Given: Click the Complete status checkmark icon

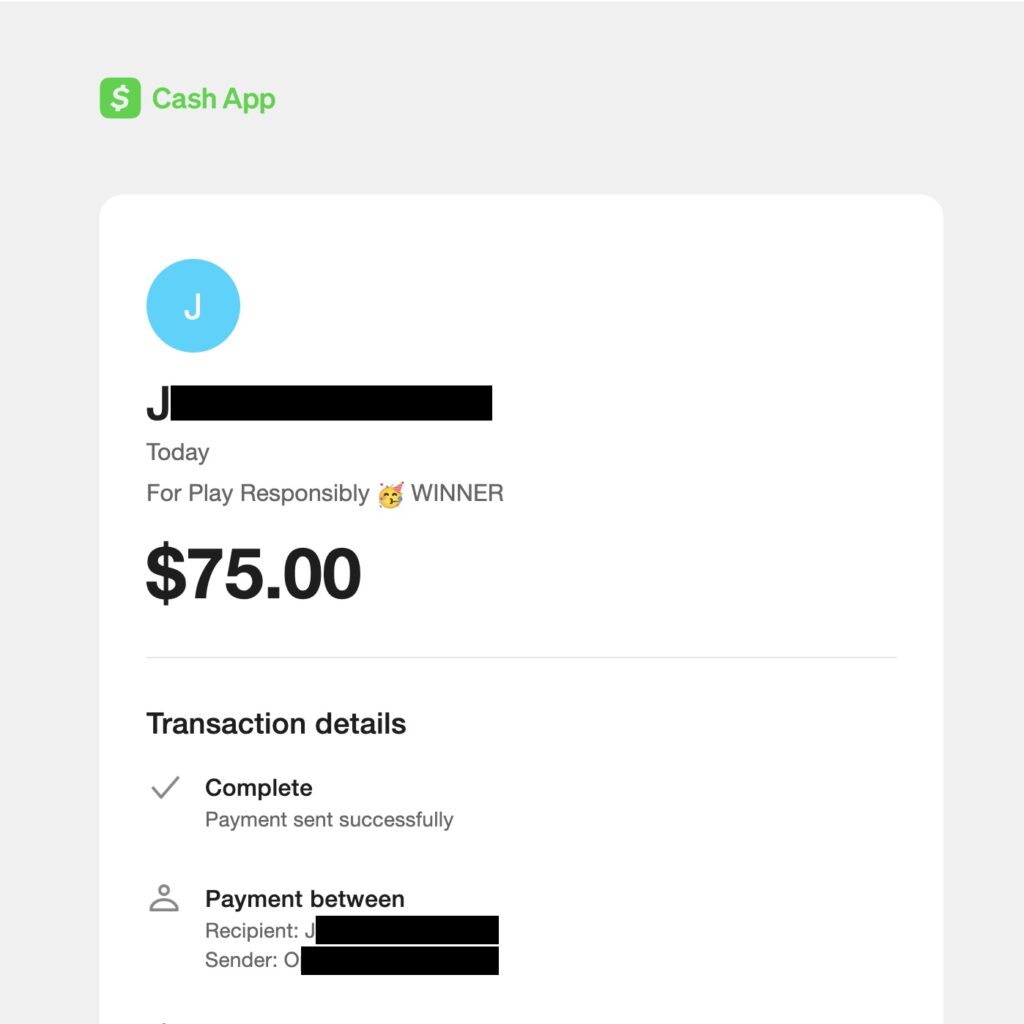Looking at the screenshot, I should (x=164, y=788).
